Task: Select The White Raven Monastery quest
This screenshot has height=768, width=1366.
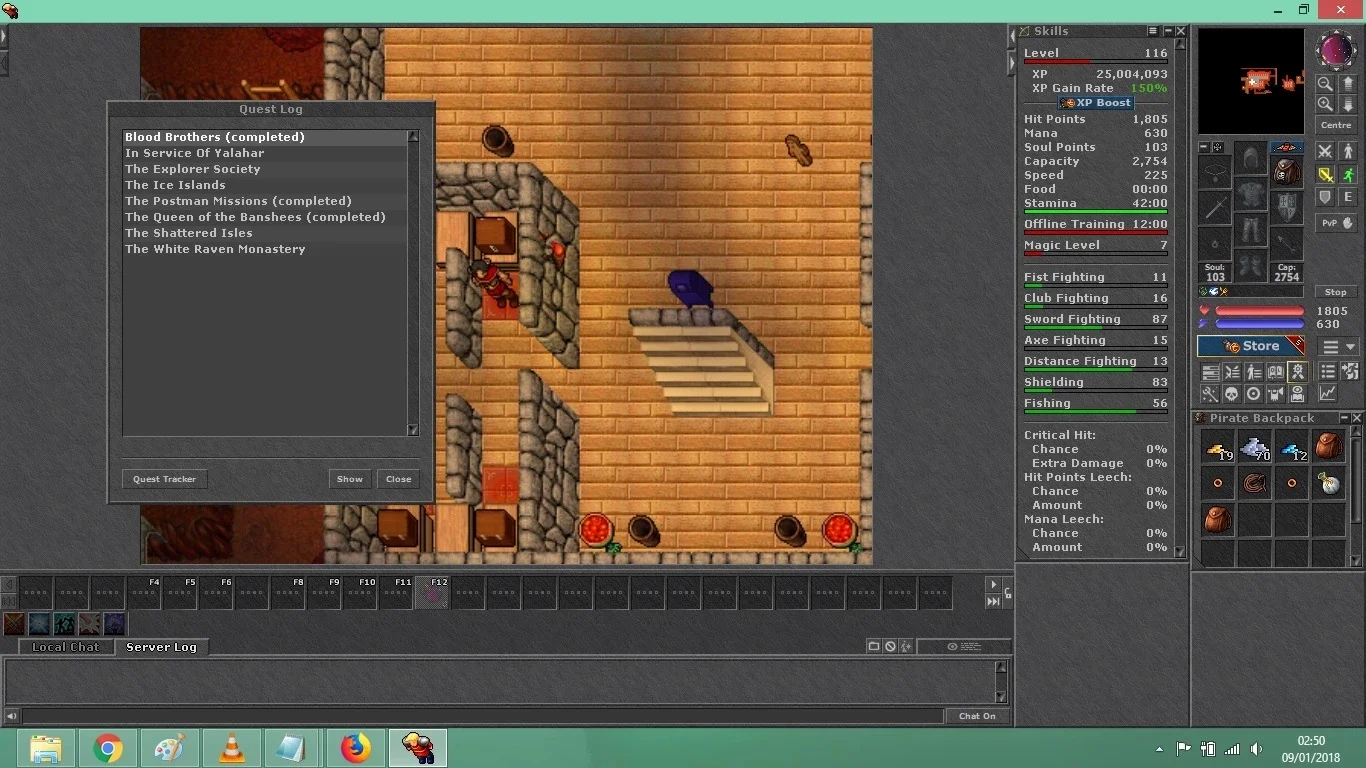Action: point(265,249)
